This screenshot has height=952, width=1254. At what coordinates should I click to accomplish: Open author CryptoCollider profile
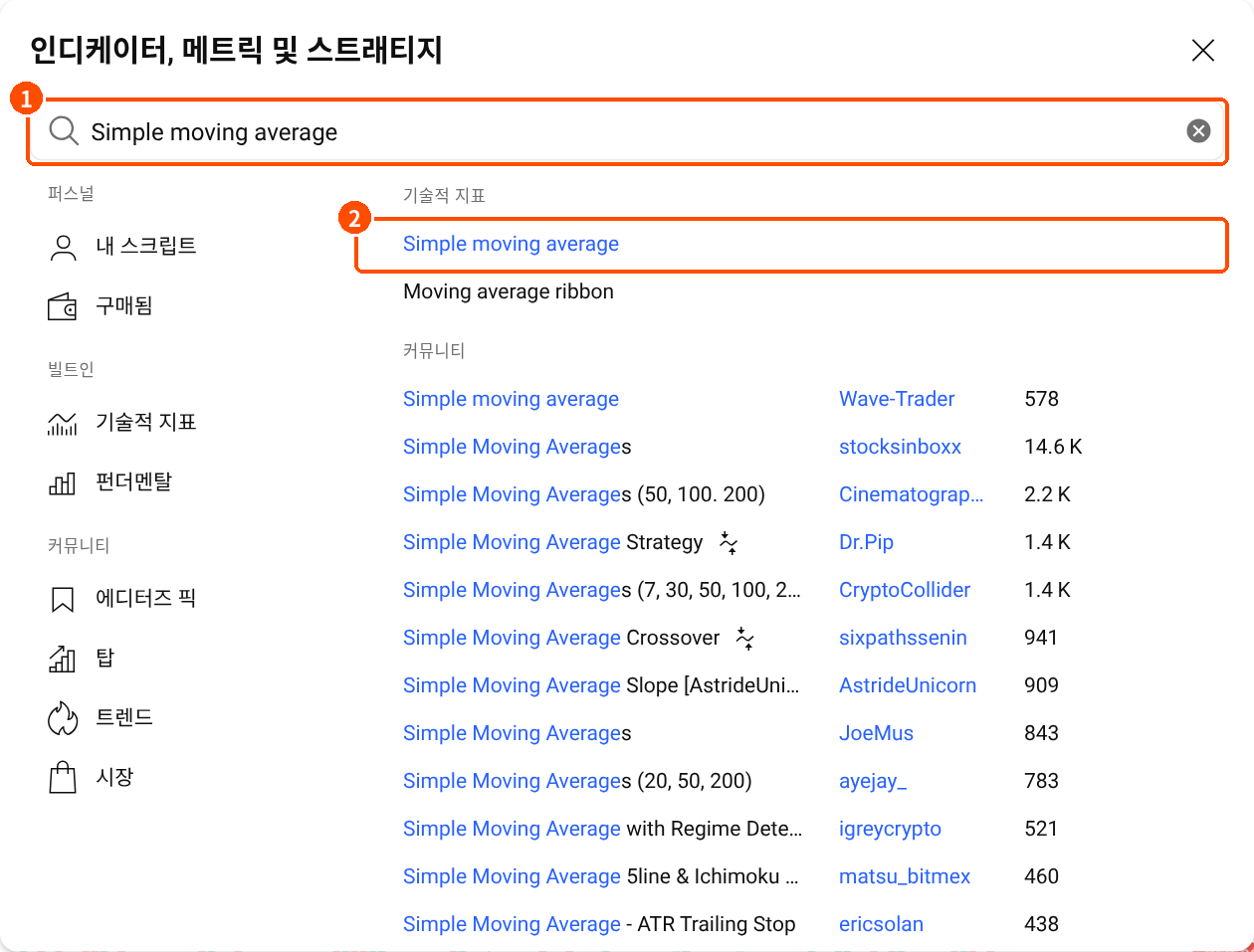pyautogui.click(x=905, y=590)
